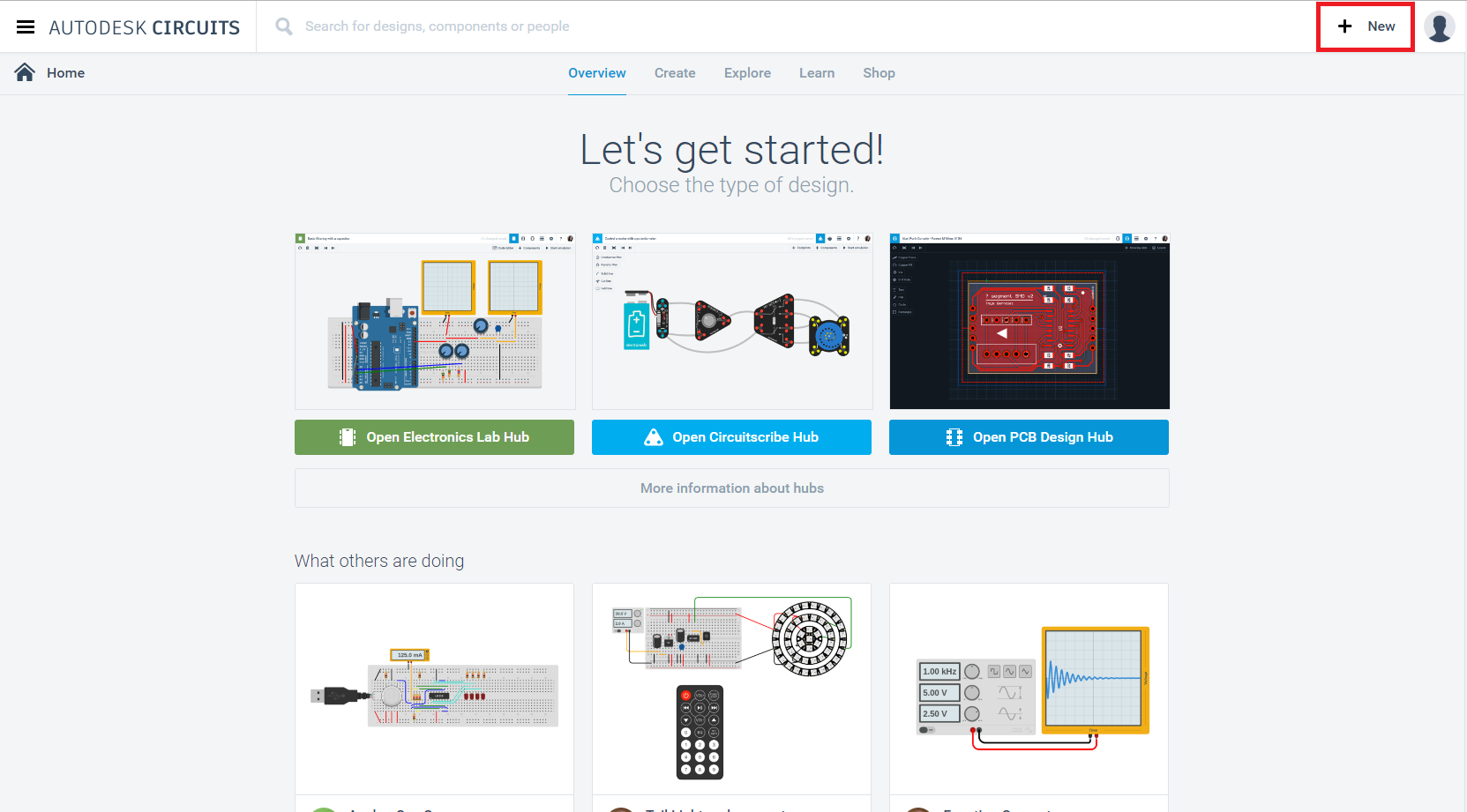
Task: Select the Overview tab
Action: coord(597,73)
